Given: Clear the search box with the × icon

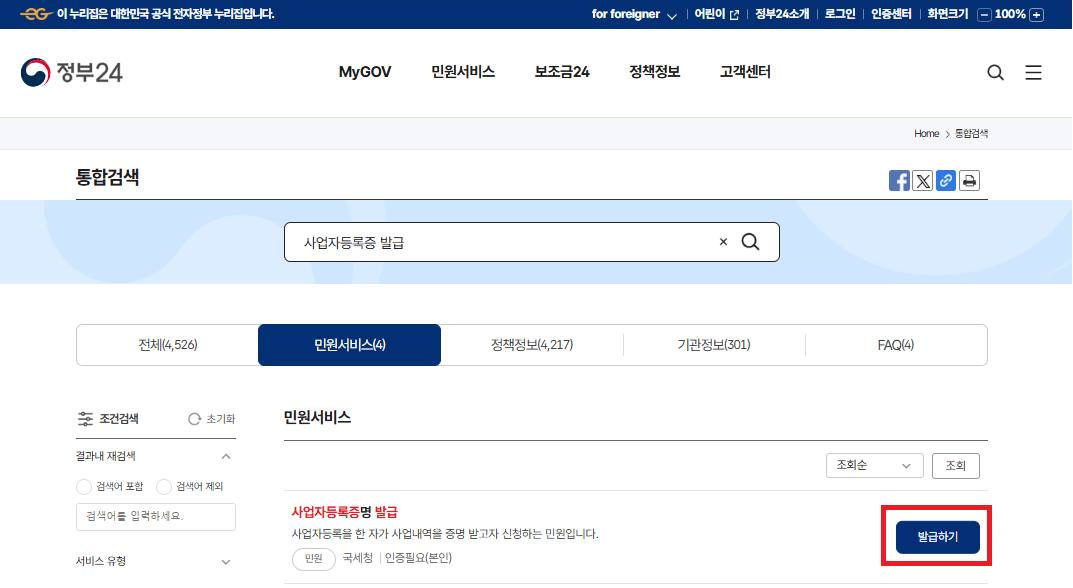Looking at the screenshot, I should (x=723, y=241).
